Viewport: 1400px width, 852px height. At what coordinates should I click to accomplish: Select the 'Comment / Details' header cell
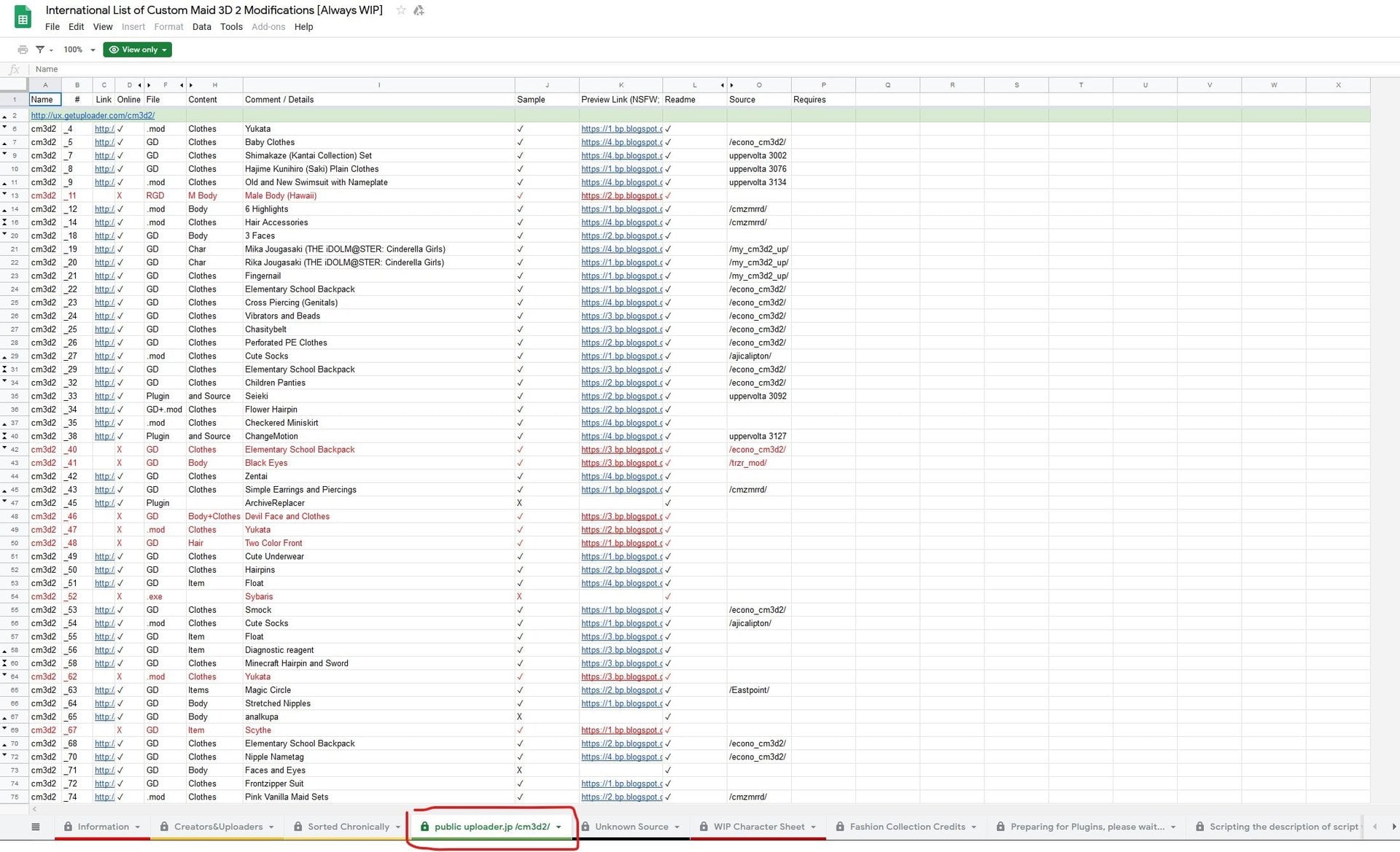(379, 100)
